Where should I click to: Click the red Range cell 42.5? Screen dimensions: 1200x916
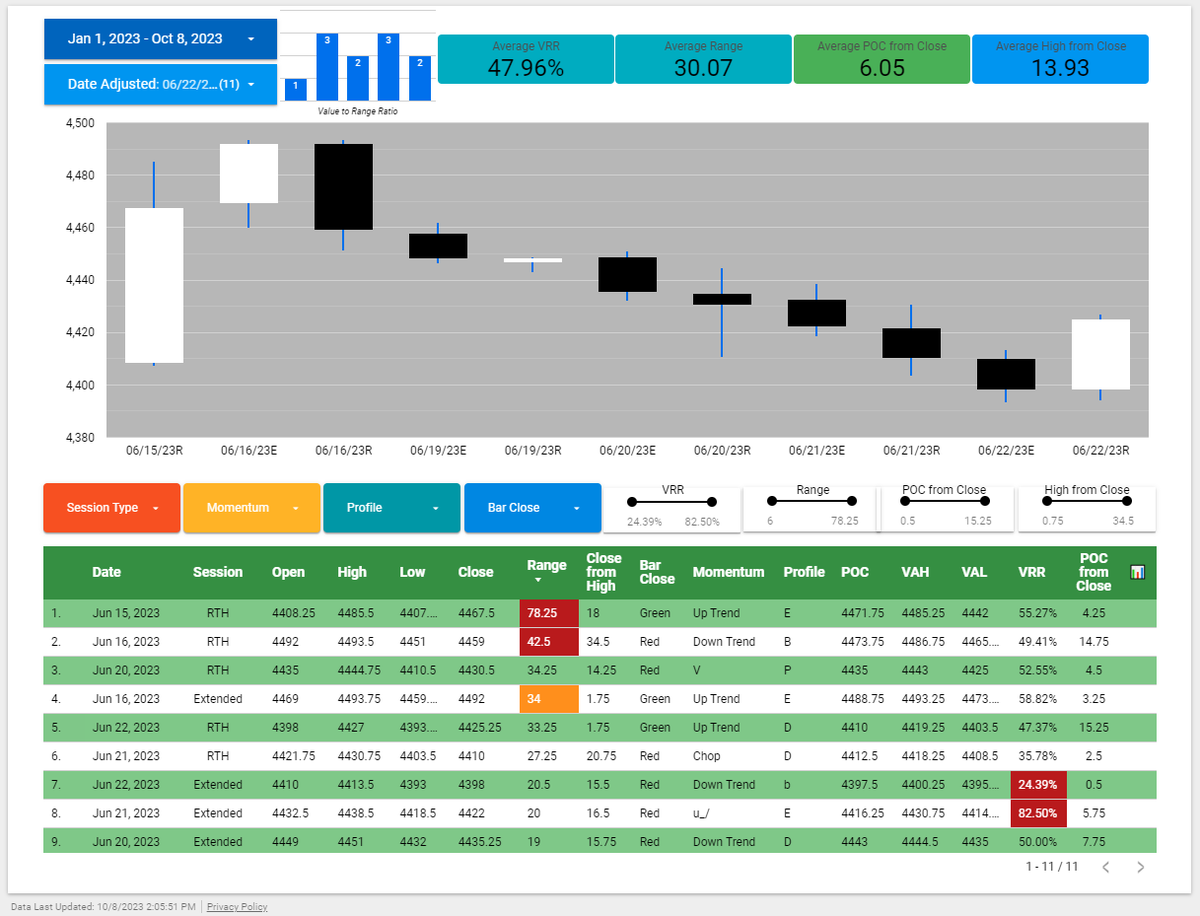[x=549, y=641]
